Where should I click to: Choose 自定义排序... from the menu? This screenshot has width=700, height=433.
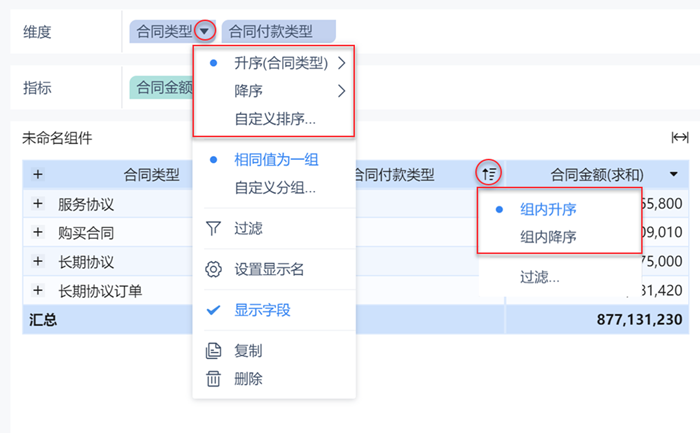pos(275,119)
